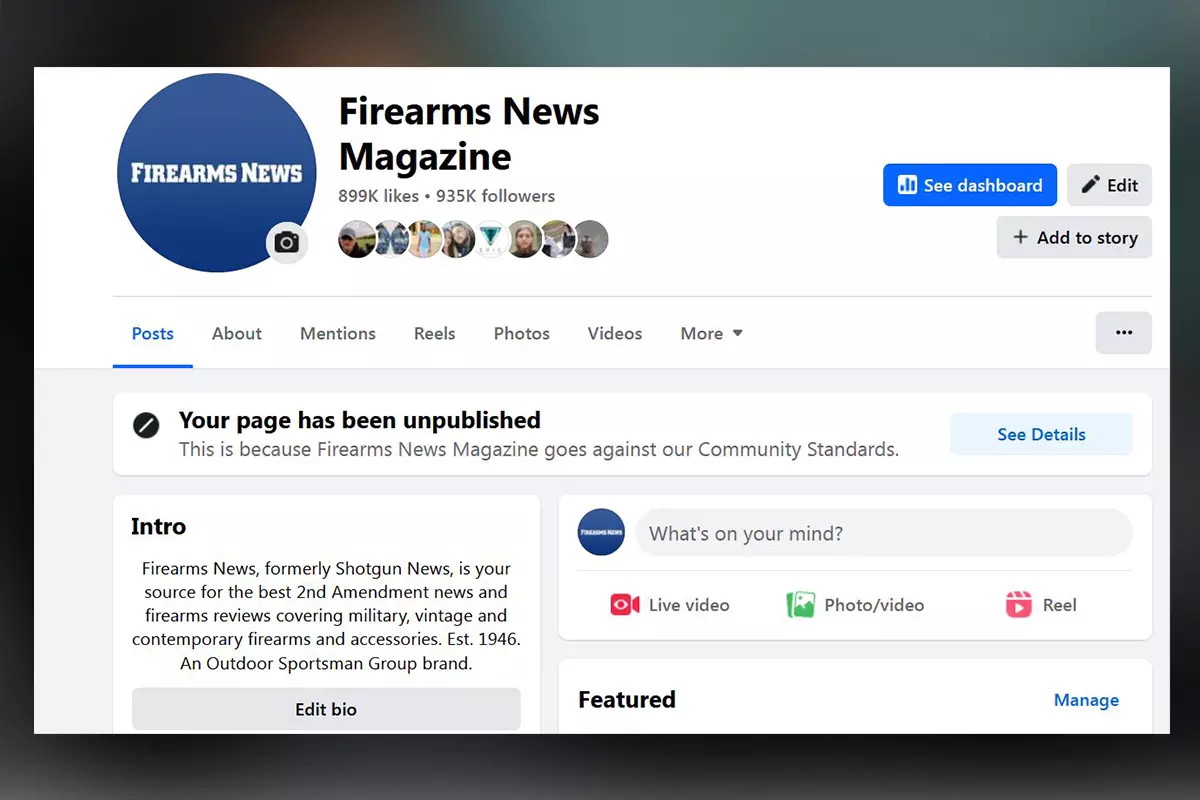Click the last grey follower avatar
The image size is (1200, 800).
(x=591, y=239)
